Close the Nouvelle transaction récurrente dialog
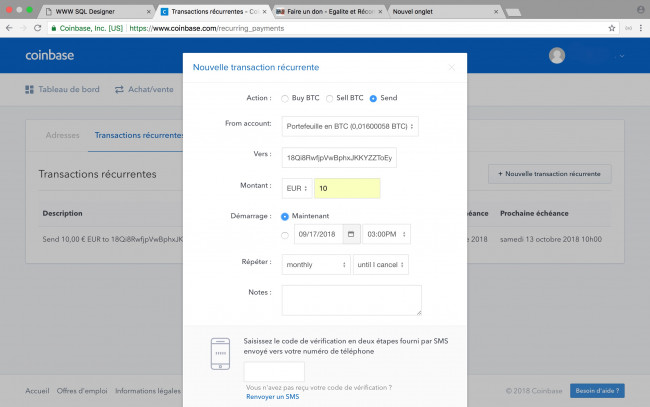Image resolution: width=650 pixels, height=407 pixels. coord(451,68)
